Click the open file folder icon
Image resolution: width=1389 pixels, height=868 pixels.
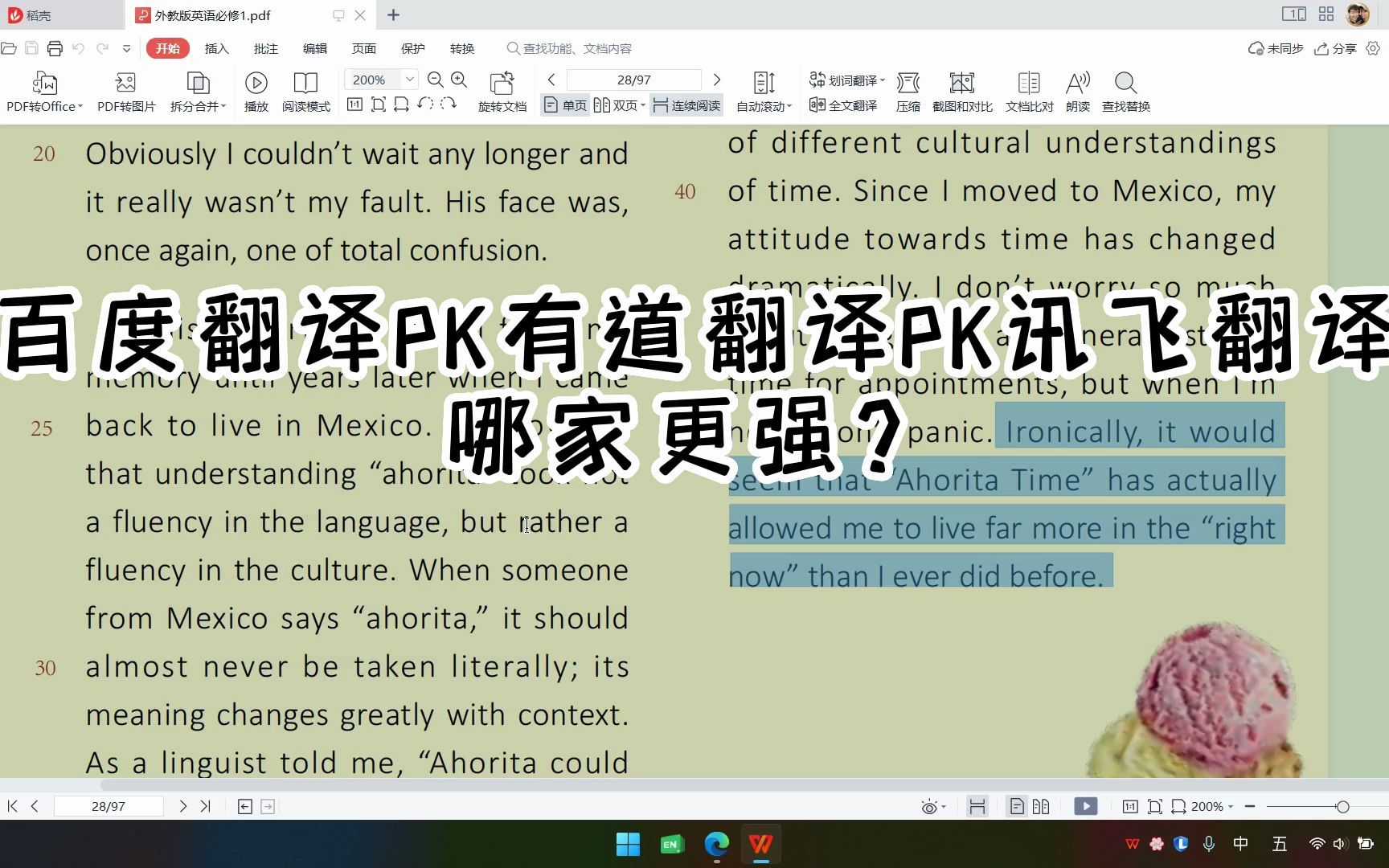click(x=9, y=49)
